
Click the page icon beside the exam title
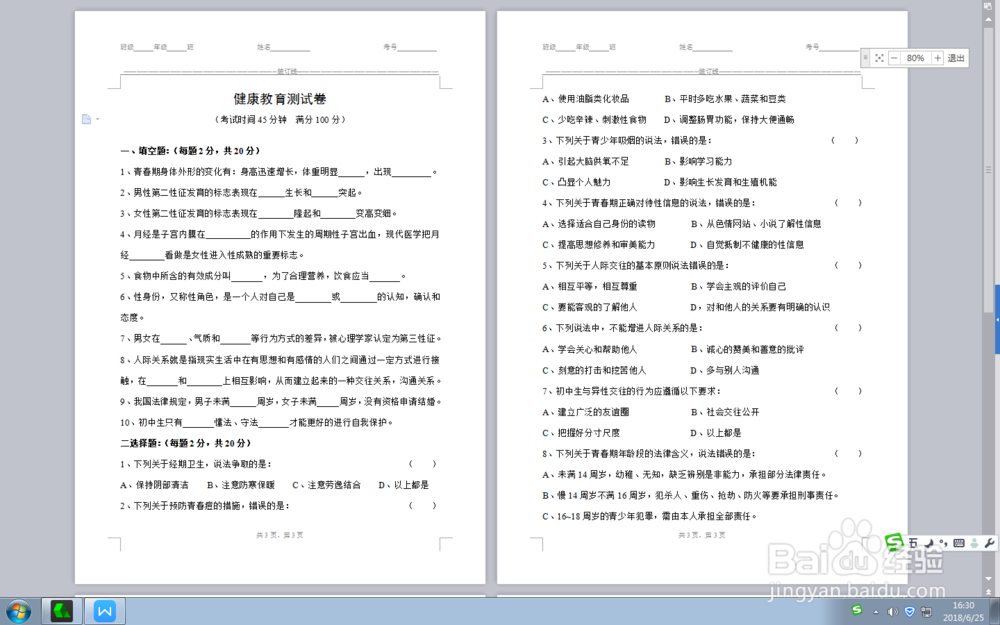click(x=86, y=119)
